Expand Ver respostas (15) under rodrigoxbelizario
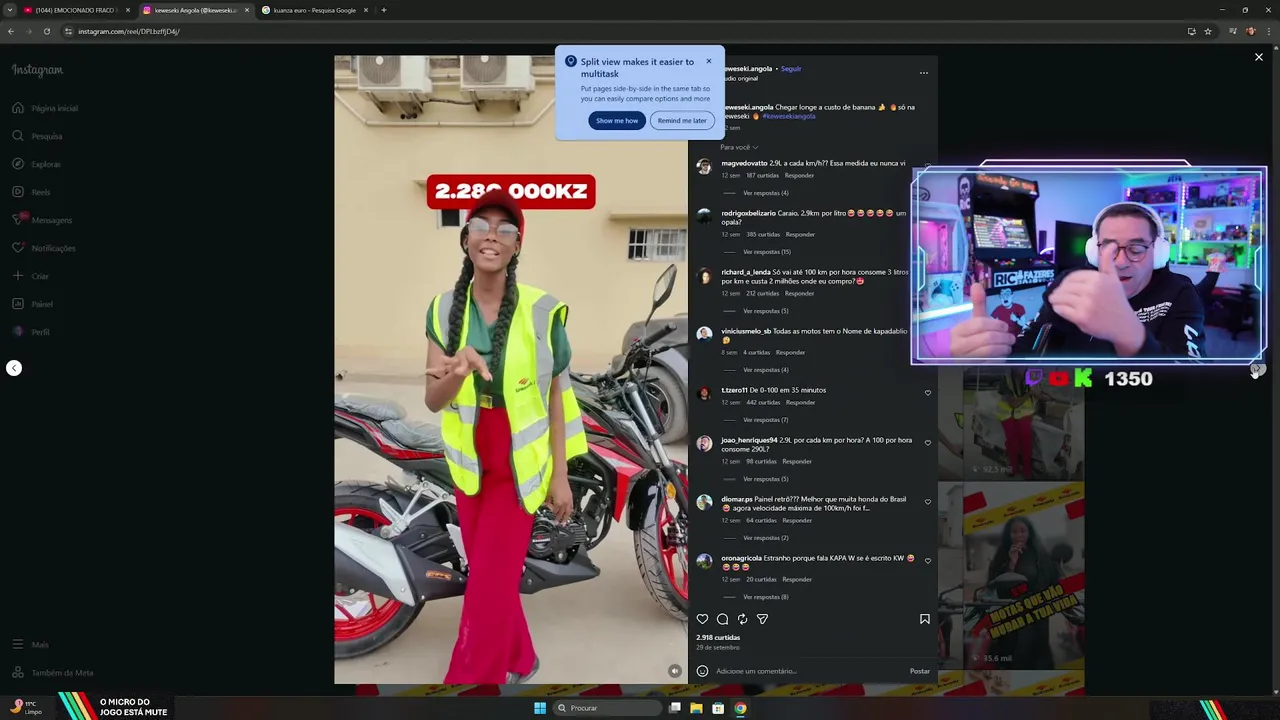1280x720 pixels. 767,252
